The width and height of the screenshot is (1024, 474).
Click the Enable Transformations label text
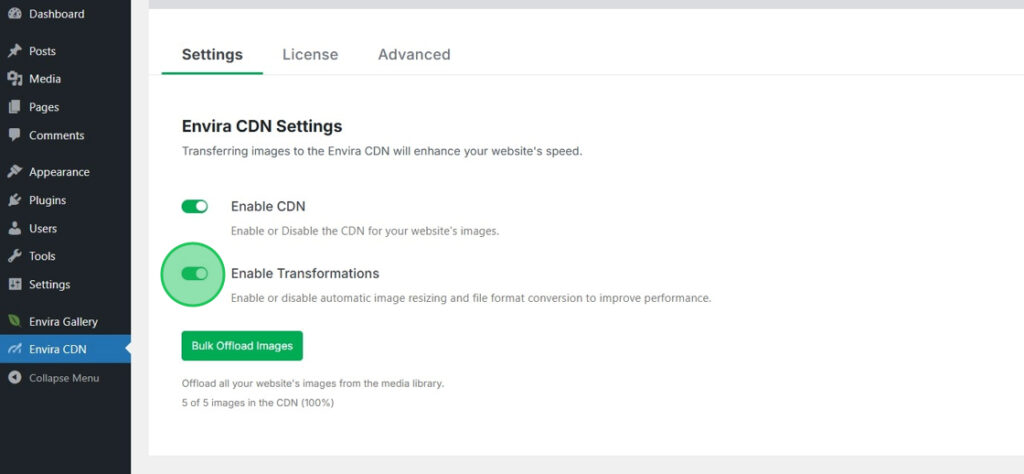click(305, 273)
